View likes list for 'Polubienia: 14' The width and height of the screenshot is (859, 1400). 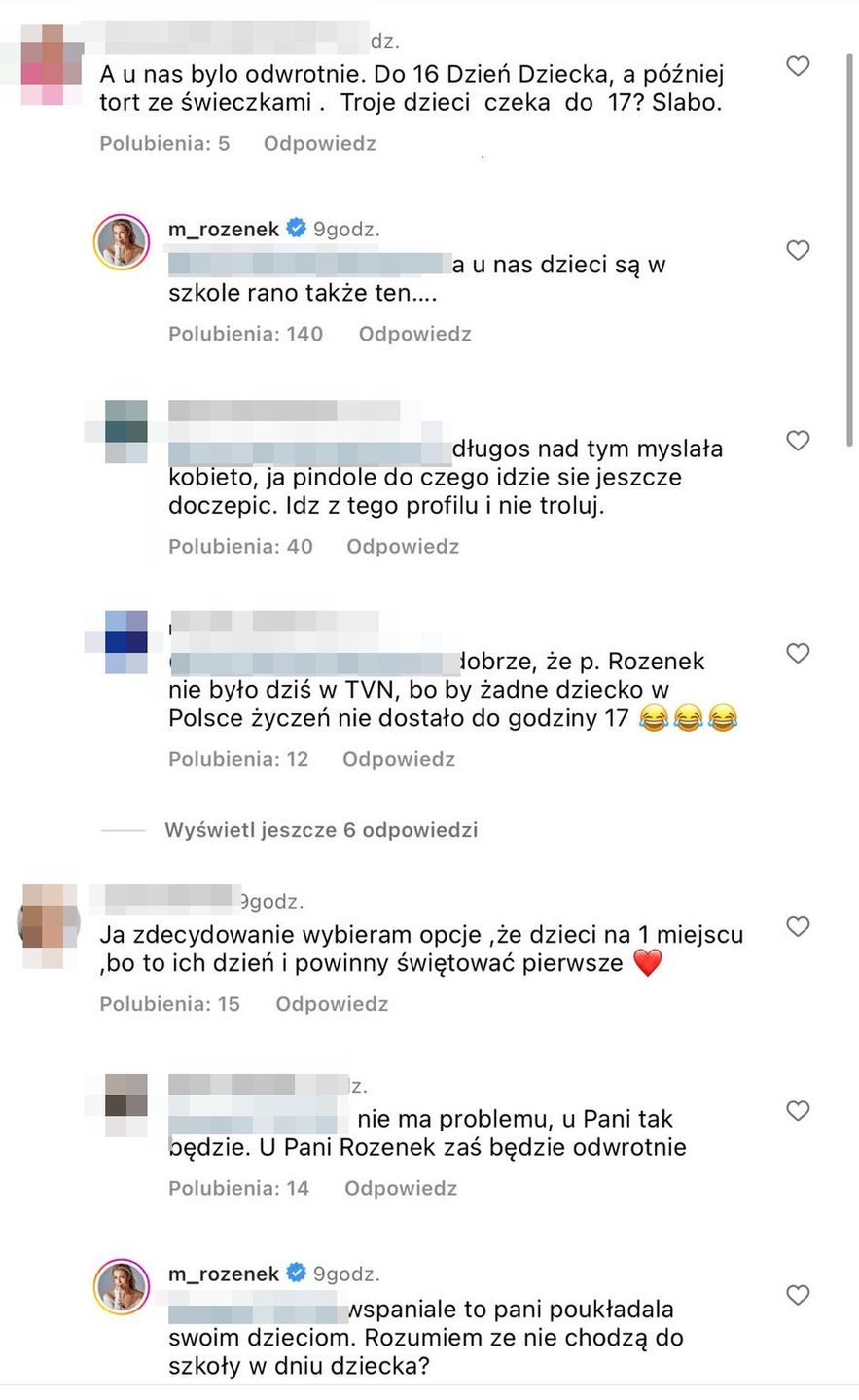point(238,1188)
